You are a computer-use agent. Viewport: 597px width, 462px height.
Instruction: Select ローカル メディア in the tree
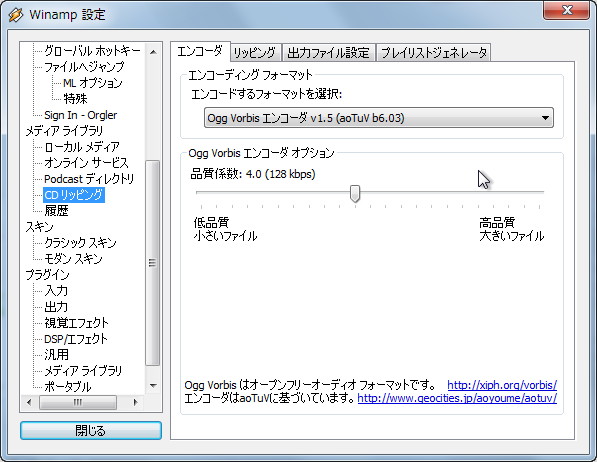(x=82, y=147)
